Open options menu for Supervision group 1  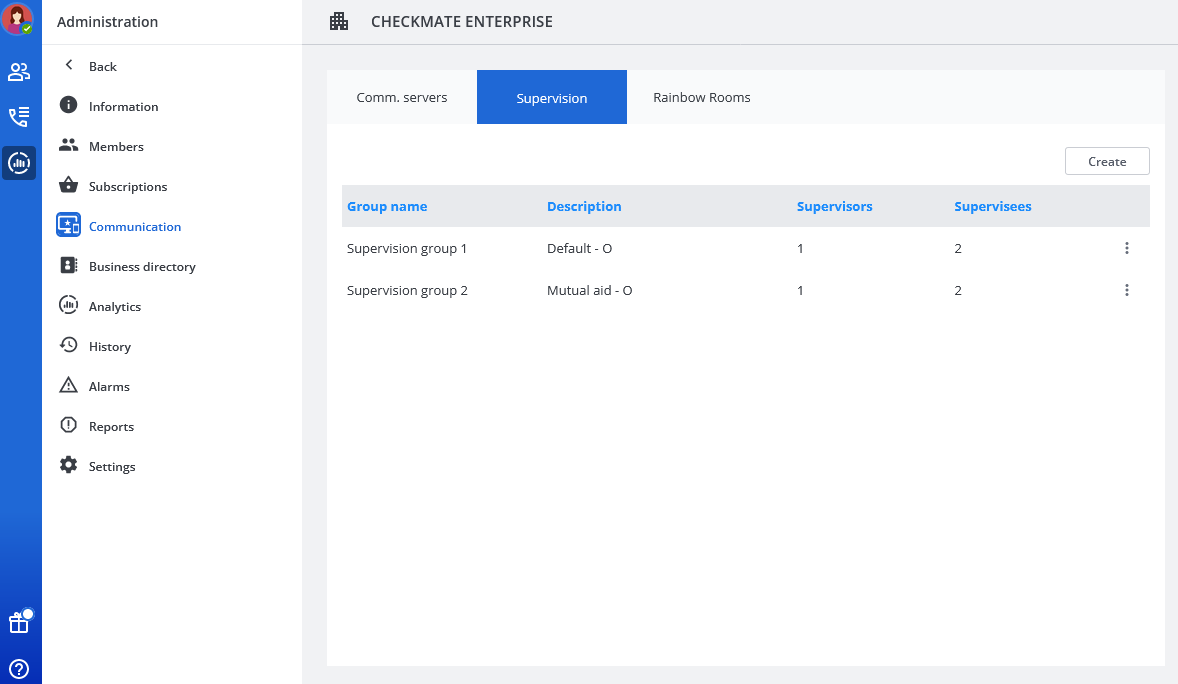(x=1126, y=248)
